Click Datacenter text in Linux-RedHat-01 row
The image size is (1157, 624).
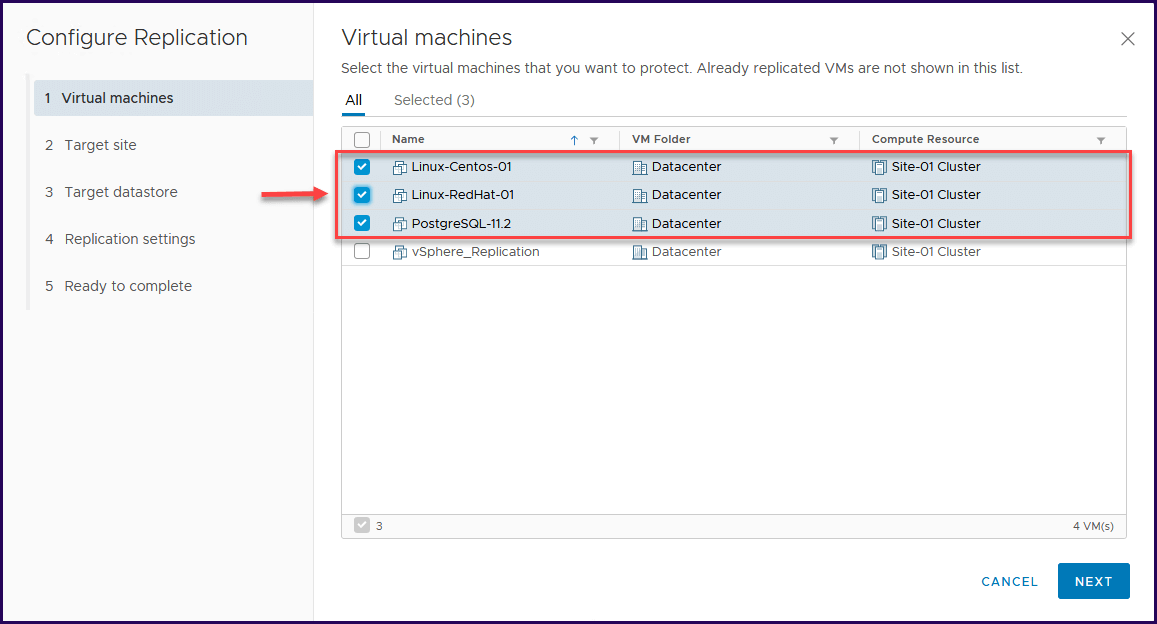click(x=686, y=195)
